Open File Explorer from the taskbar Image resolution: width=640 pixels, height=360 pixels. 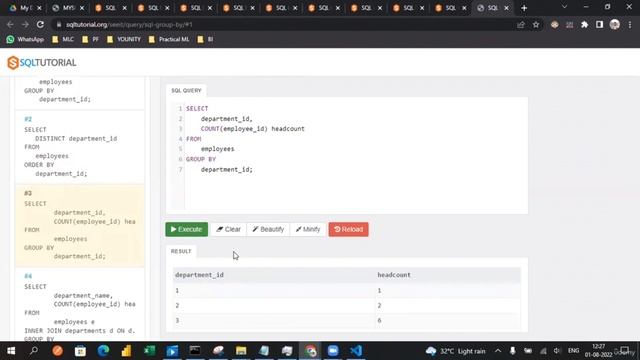[241, 351]
